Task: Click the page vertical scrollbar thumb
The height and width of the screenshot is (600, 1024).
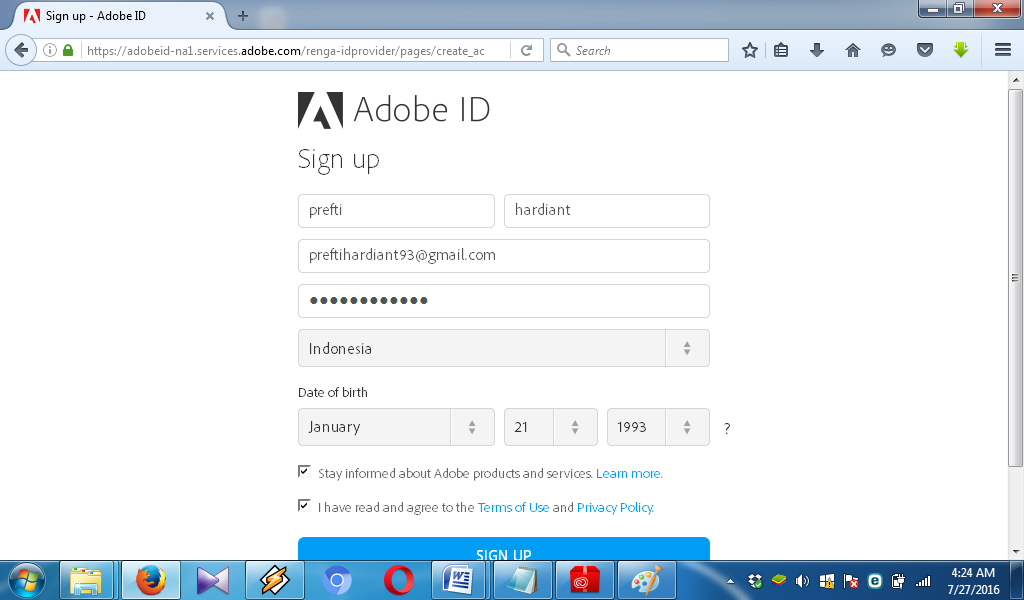Action: 1015,277
